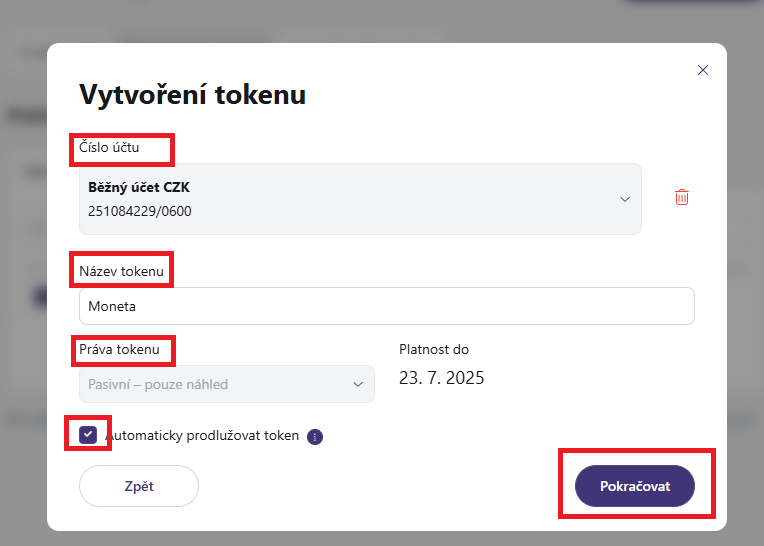Delete the selected account with trash icon
The height and width of the screenshot is (546, 764).
(x=682, y=197)
